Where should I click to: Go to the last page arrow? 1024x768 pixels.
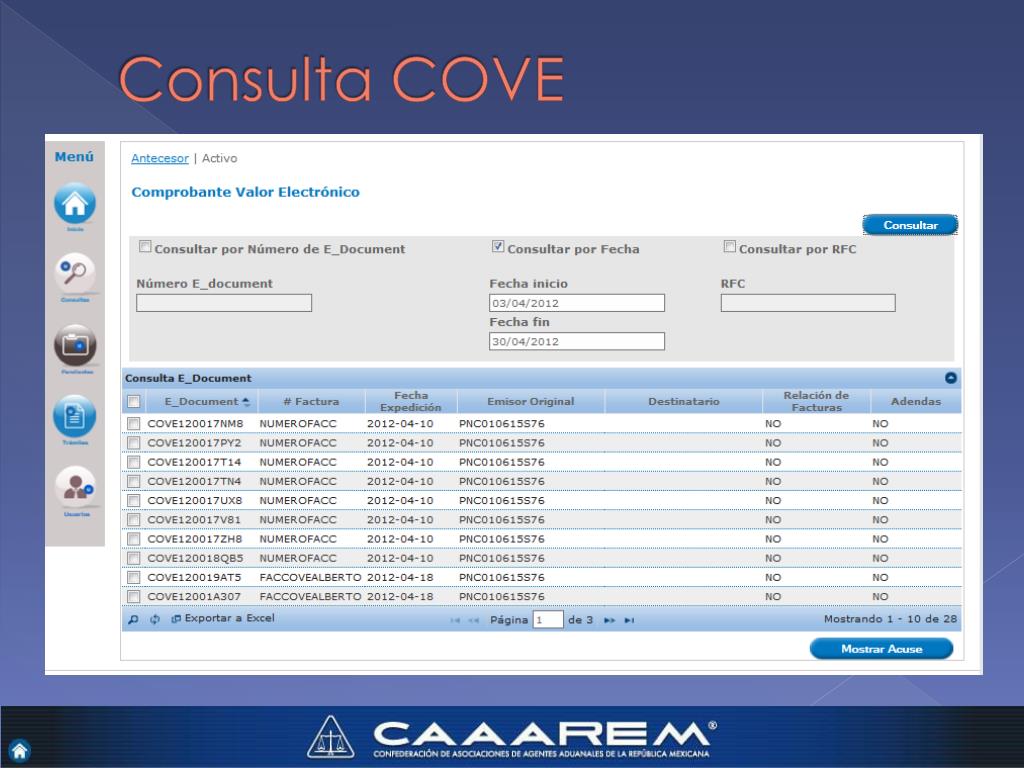tap(629, 620)
